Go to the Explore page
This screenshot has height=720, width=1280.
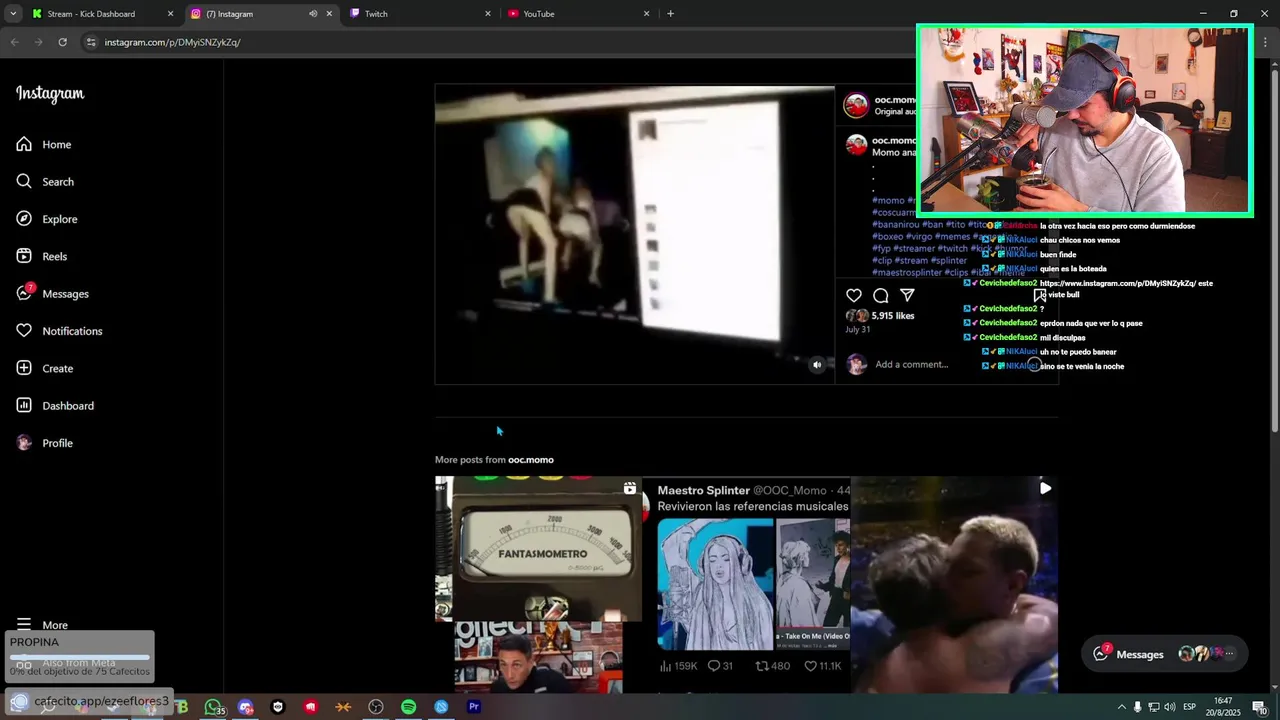(x=47, y=219)
